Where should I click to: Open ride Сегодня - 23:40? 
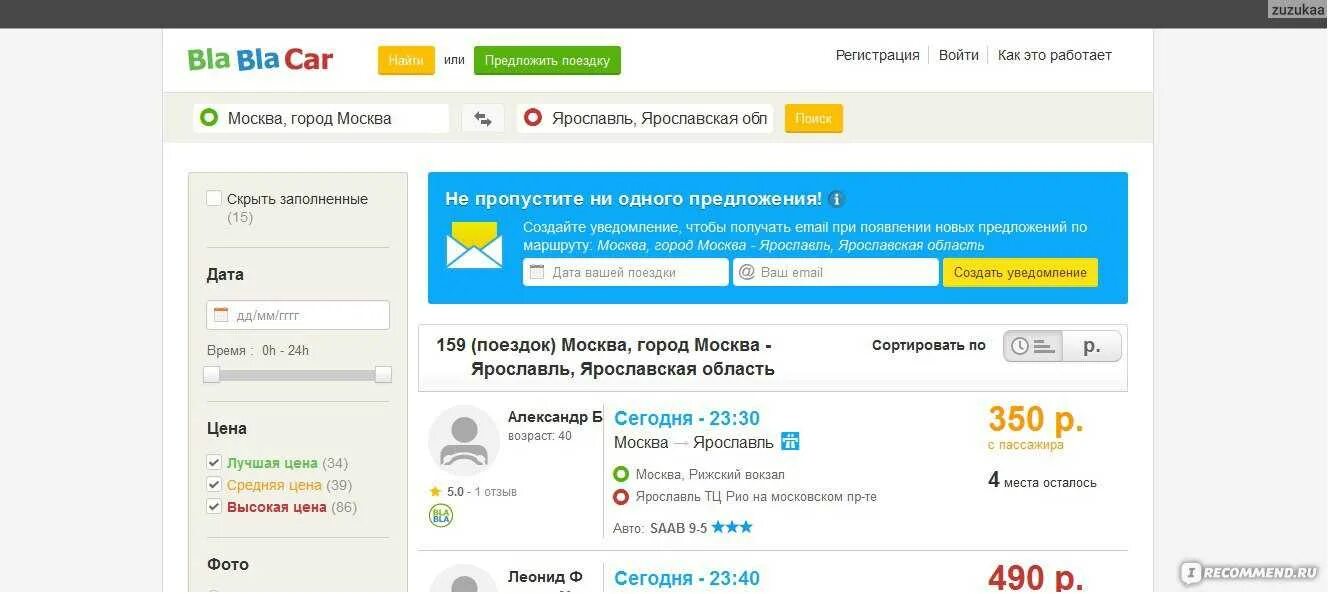(x=687, y=578)
